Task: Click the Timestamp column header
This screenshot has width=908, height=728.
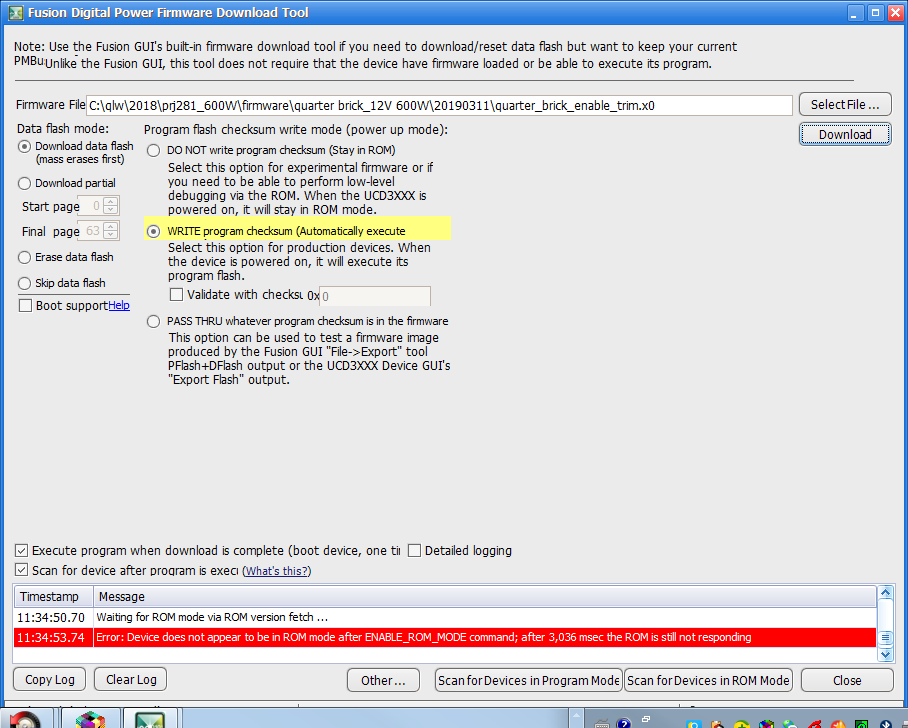Action: point(53,597)
